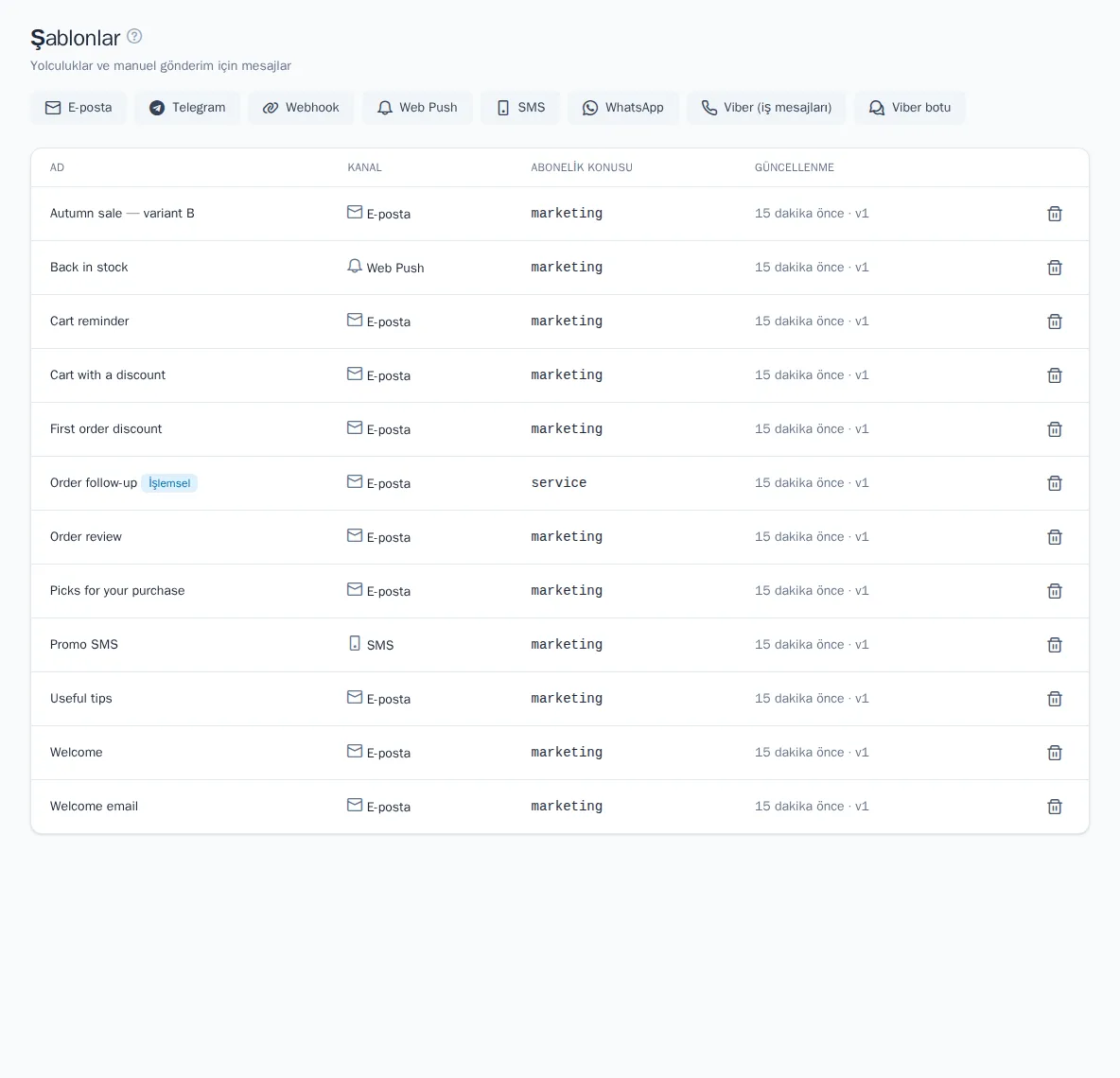Image resolution: width=1120 pixels, height=1078 pixels.
Task: Select the Web Push channel button
Action: click(x=417, y=108)
